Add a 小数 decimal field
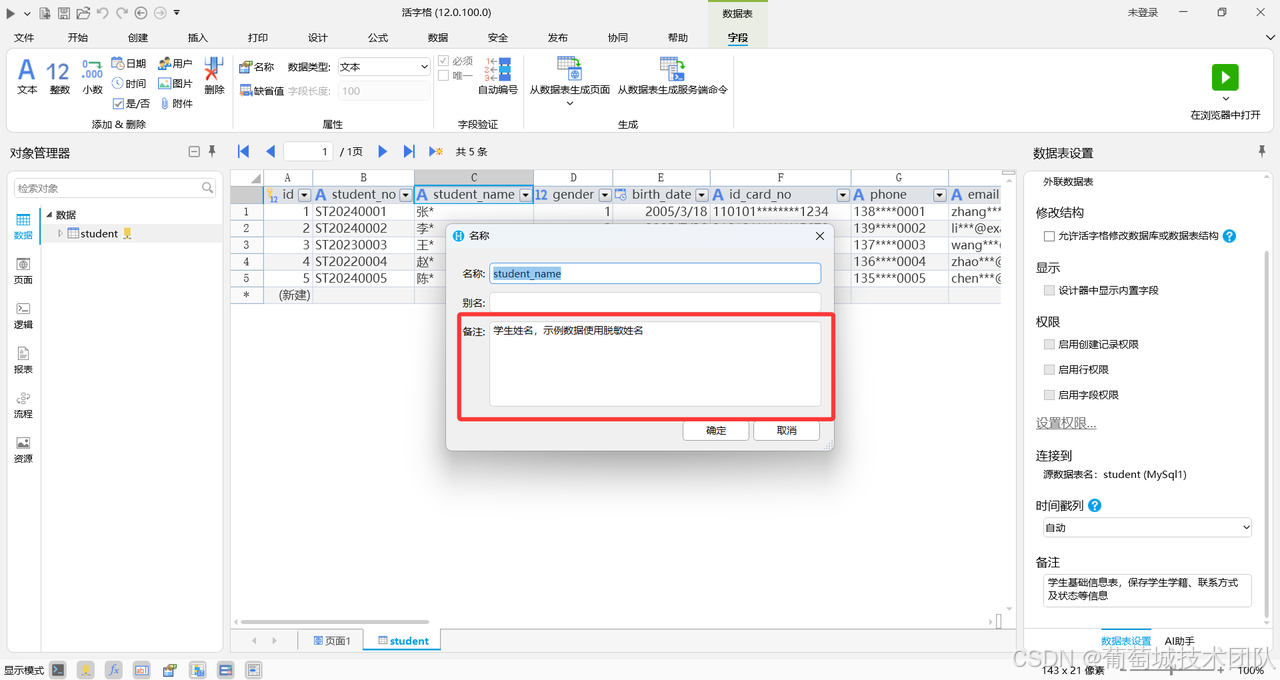Screen dimensions: 1280x680 pos(92,76)
